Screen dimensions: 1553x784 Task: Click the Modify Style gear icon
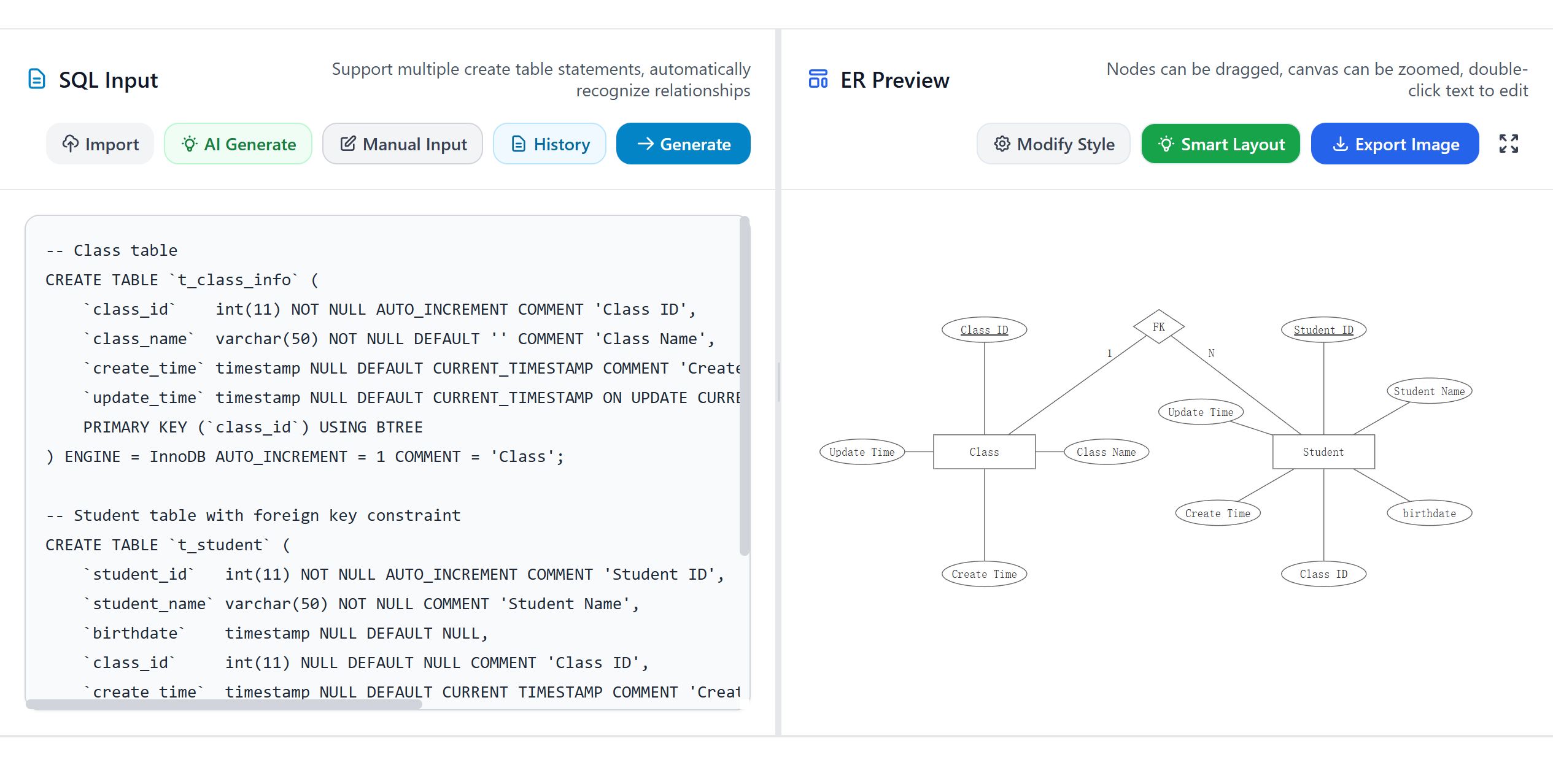(1002, 144)
